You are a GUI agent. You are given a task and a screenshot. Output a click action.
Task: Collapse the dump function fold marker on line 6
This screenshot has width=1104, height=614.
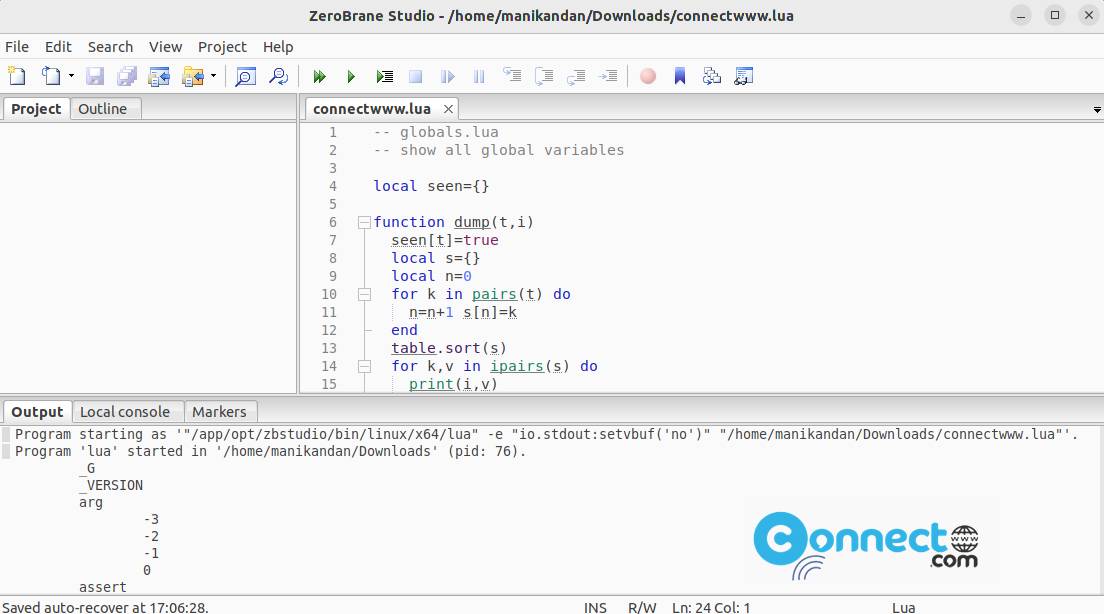(x=364, y=222)
